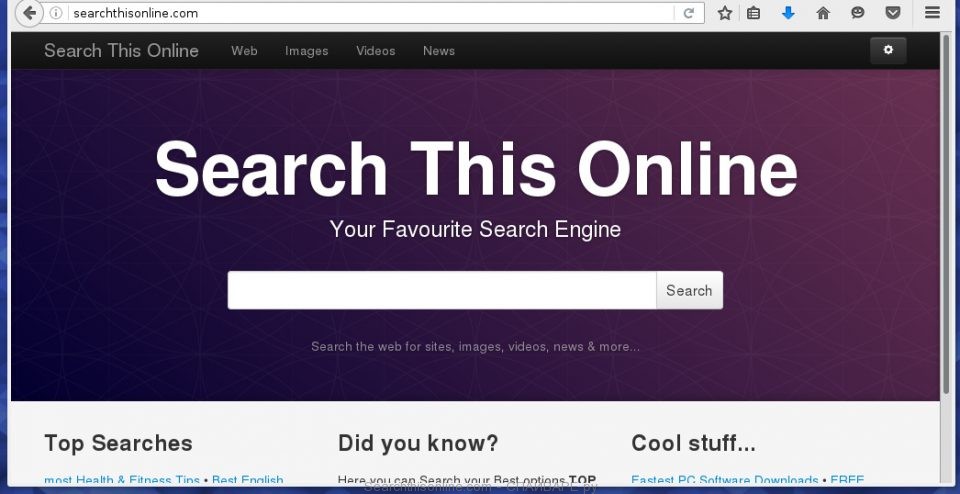Choose the Web search tab
This screenshot has width=960, height=494.
244,51
